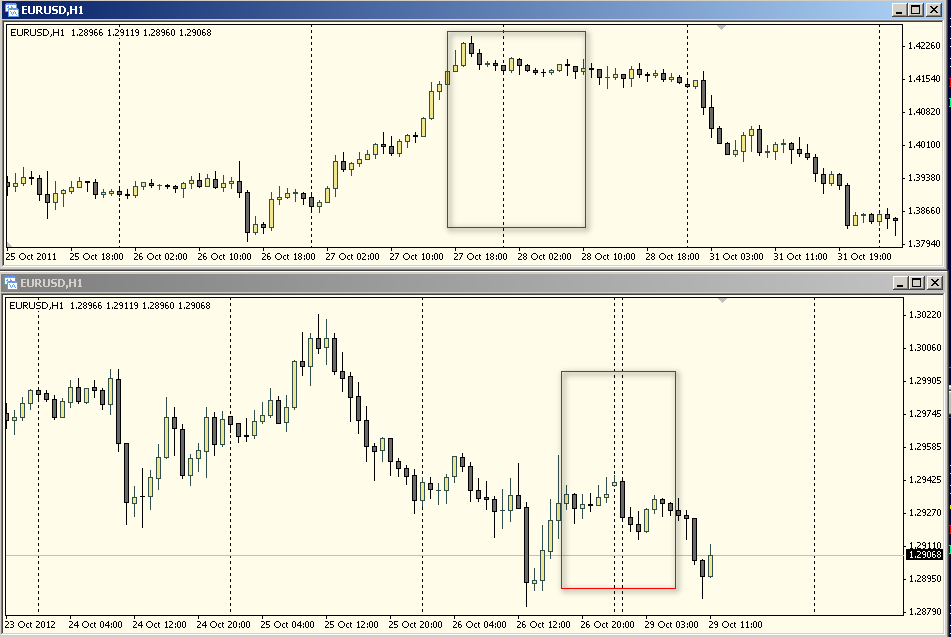Click the '25 Oct 20:00' time label
This screenshot has width=951, height=637.
415,625
